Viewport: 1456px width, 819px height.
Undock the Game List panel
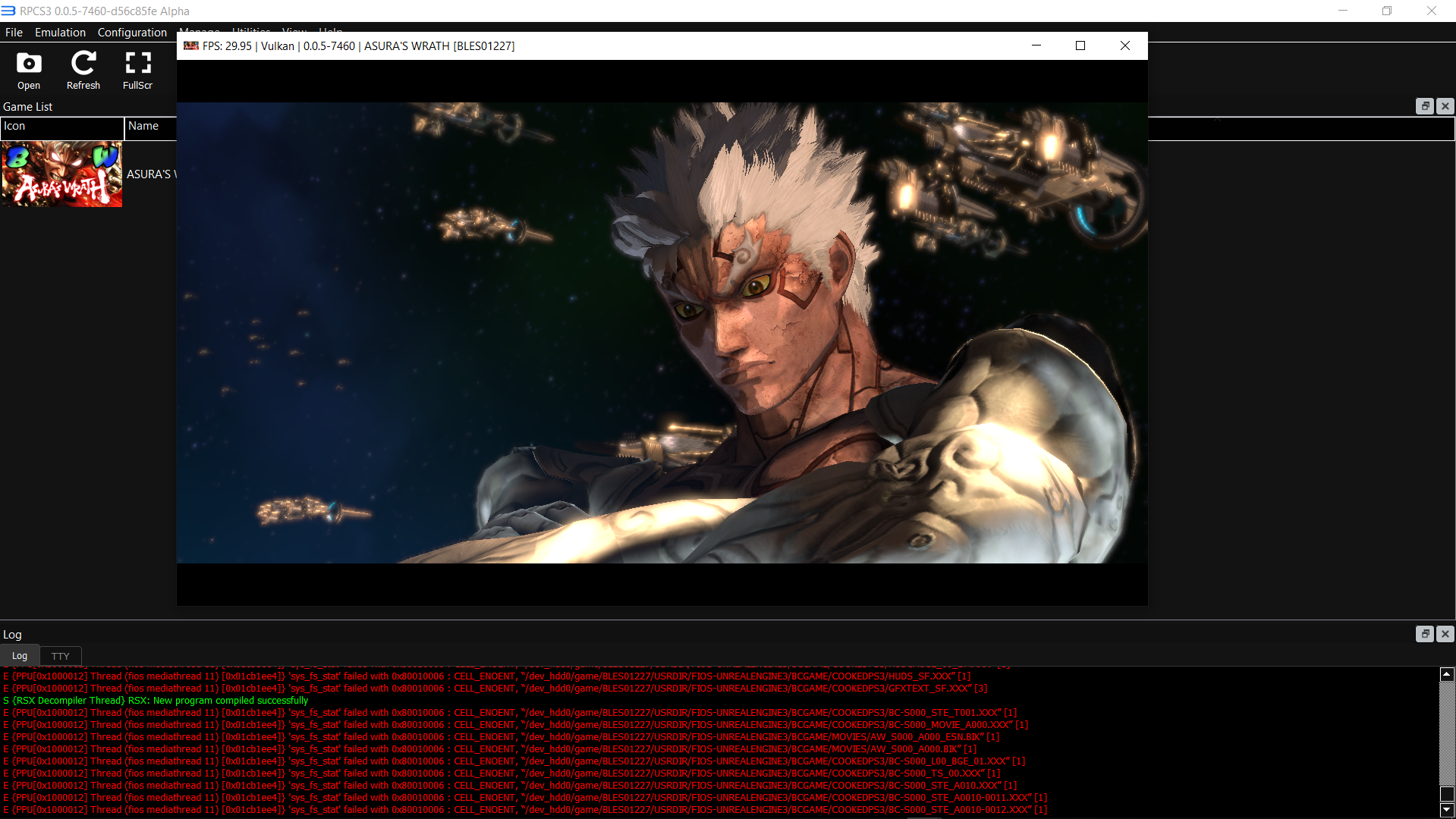(1425, 106)
